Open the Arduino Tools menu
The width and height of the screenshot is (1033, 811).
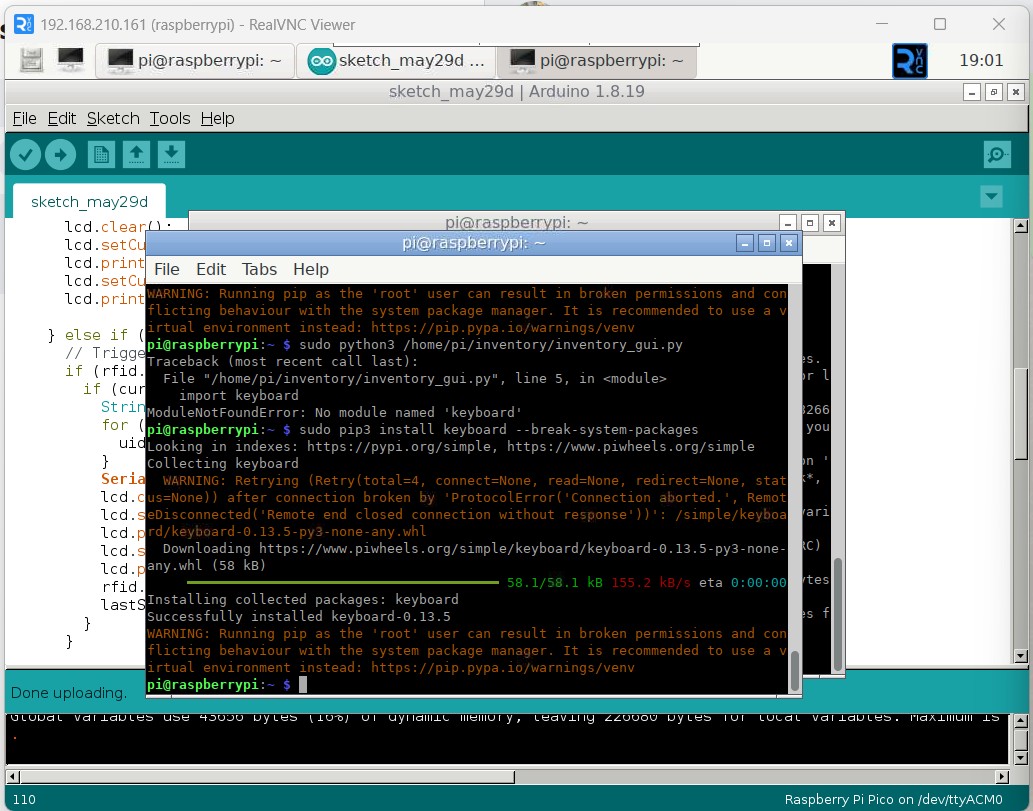tap(169, 119)
